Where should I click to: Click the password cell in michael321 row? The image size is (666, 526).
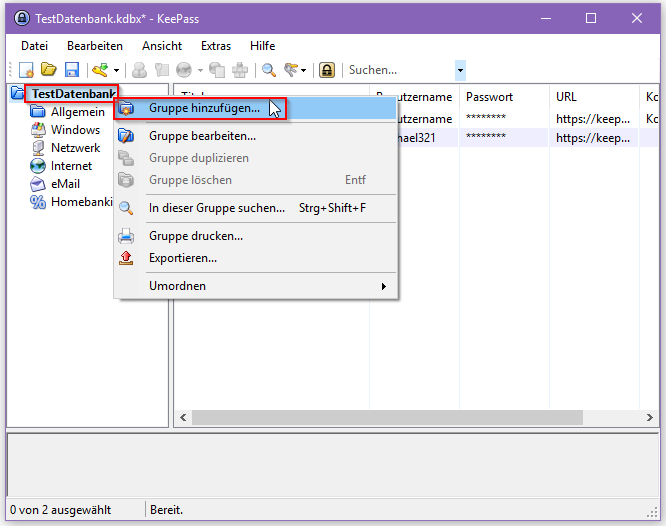[504, 138]
